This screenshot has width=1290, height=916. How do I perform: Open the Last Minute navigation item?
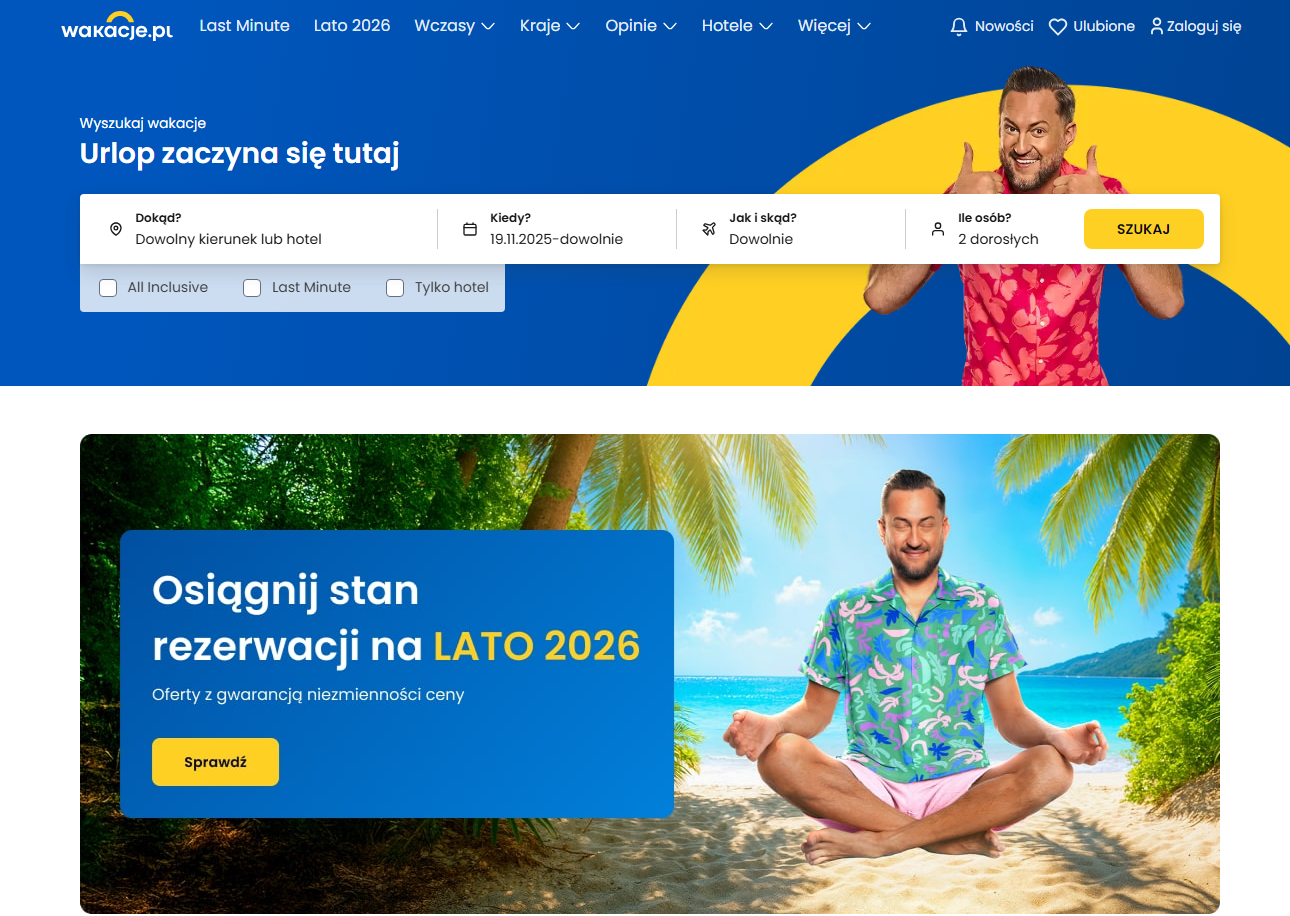coord(245,26)
